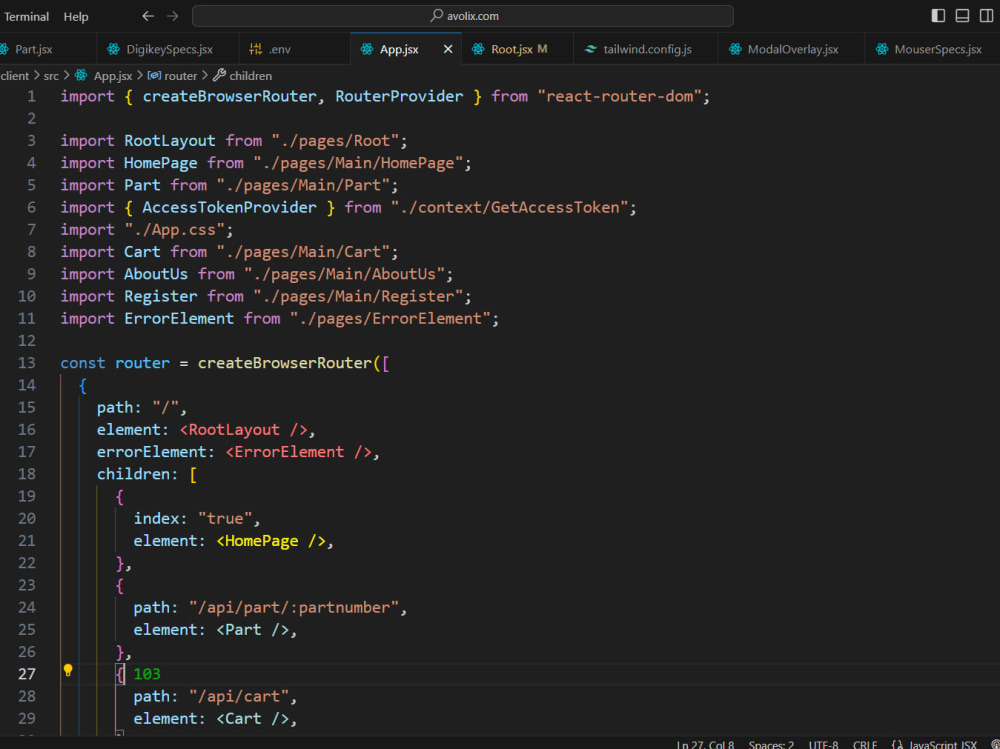Click the src breadcrumb segment
1000x749 pixels.
click(51, 76)
